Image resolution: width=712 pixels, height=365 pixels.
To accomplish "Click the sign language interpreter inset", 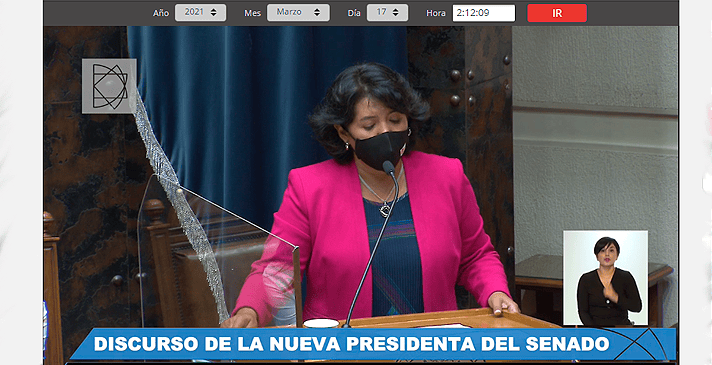I will click(606, 278).
